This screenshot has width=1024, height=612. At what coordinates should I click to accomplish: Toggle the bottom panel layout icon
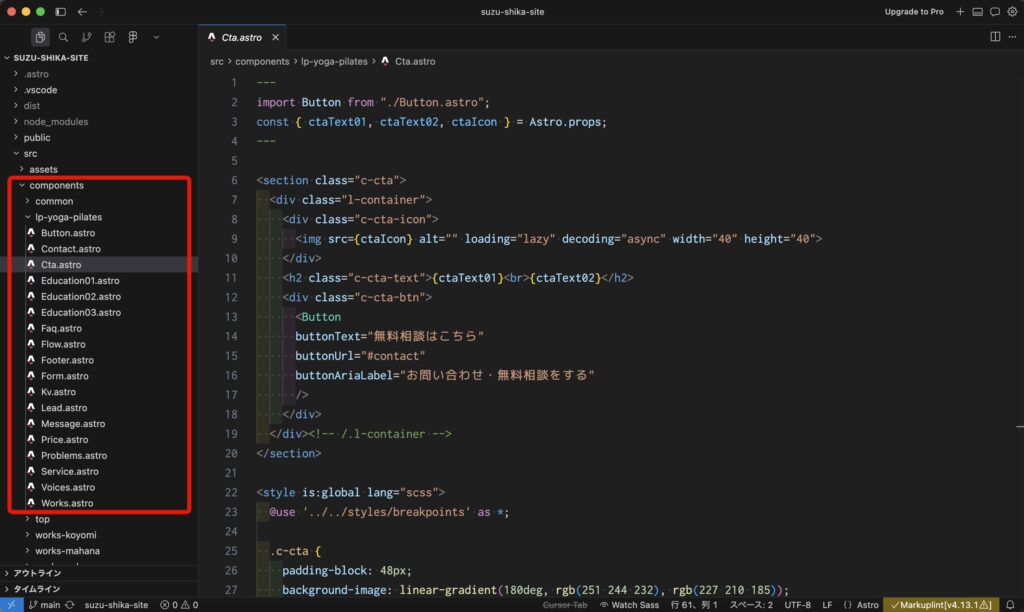(x=978, y=12)
